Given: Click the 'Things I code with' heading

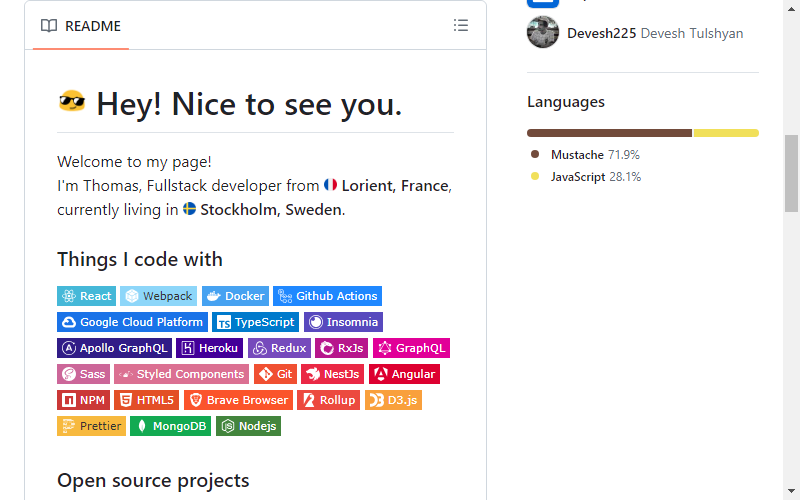Looking at the screenshot, I should click(140, 259).
